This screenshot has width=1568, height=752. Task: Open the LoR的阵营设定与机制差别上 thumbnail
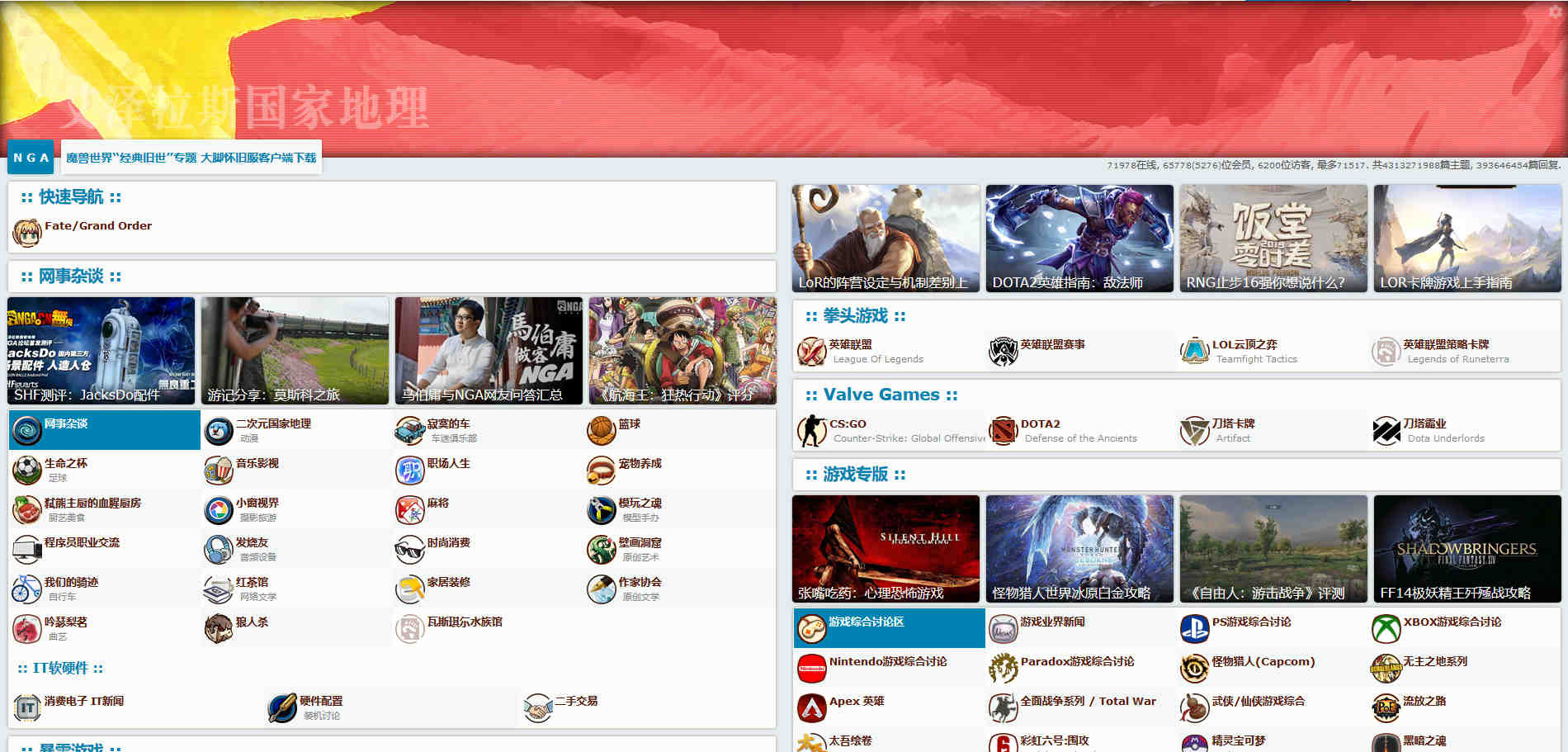point(886,239)
